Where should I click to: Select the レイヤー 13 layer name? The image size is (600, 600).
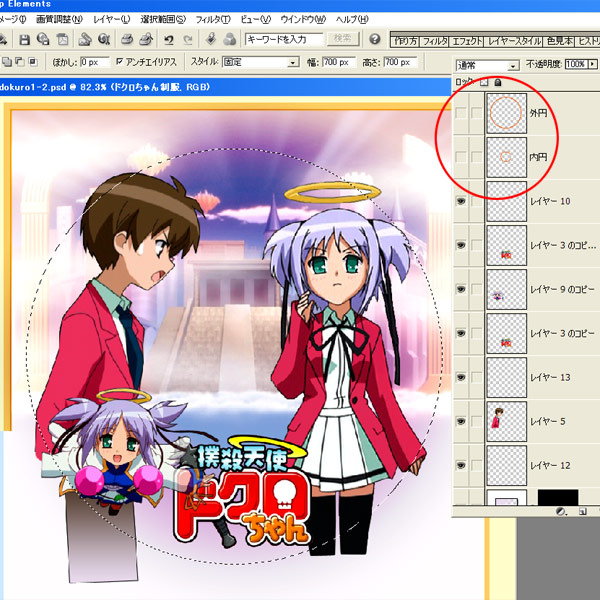click(x=550, y=377)
